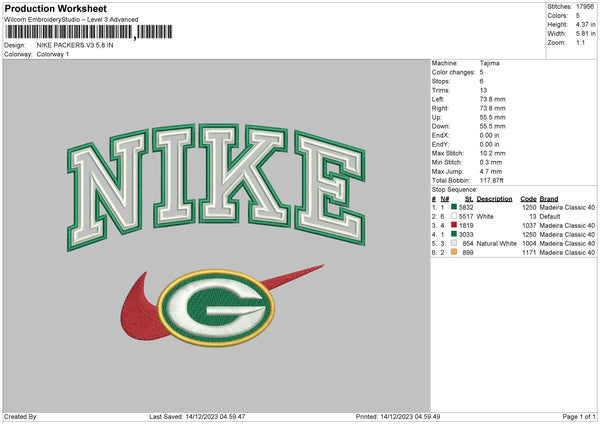This screenshot has width=600, height=424.
Task: Click "Madeira Classic 40" in the 899 row
Action: pos(567,253)
